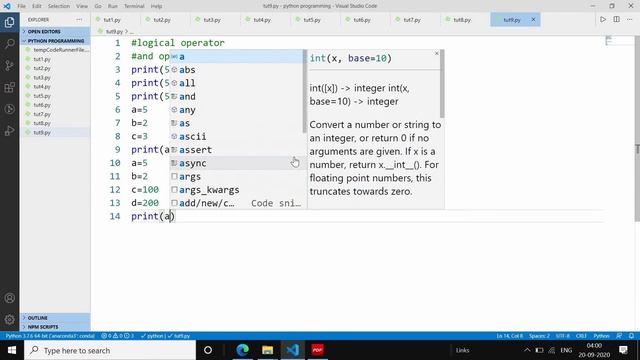
Task: Open the PDF app on taskbar
Action: (318, 350)
